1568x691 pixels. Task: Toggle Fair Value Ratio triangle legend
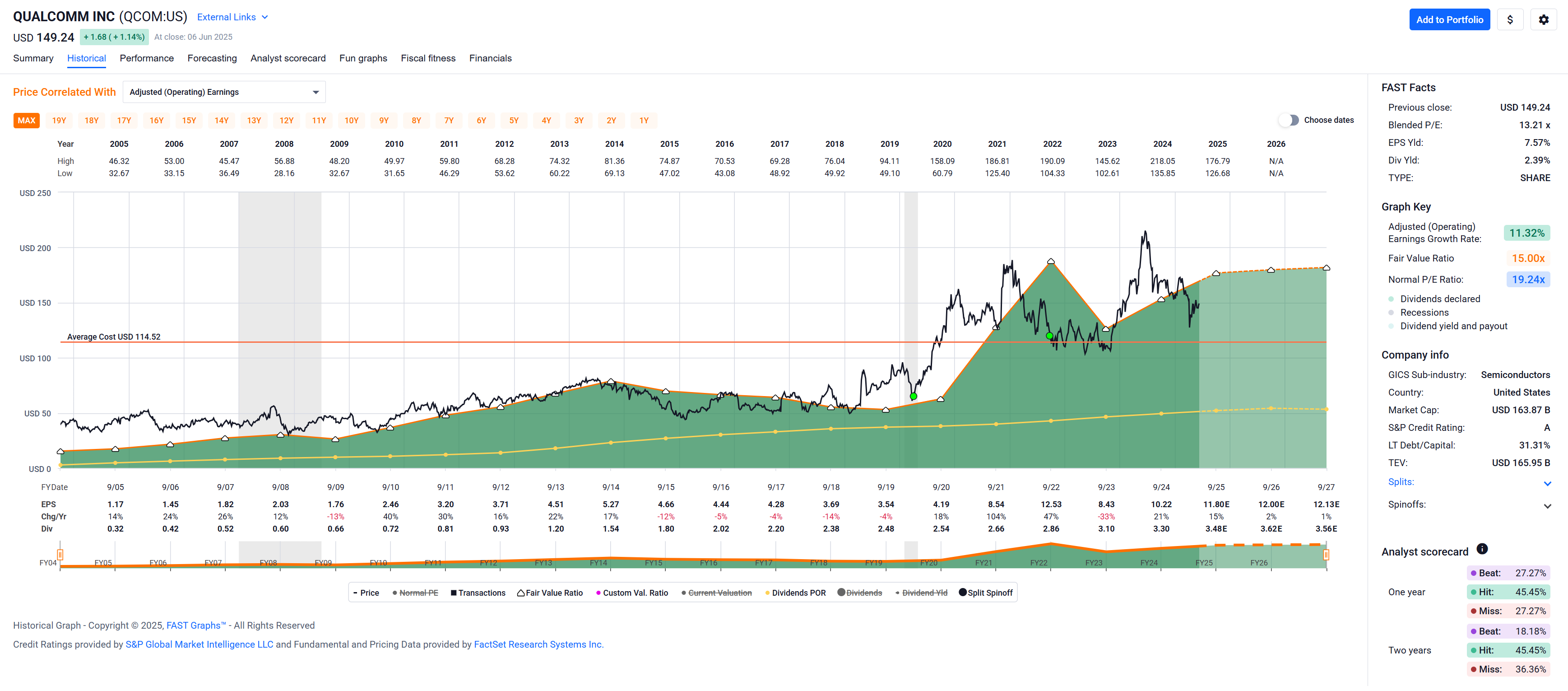pyautogui.click(x=521, y=593)
